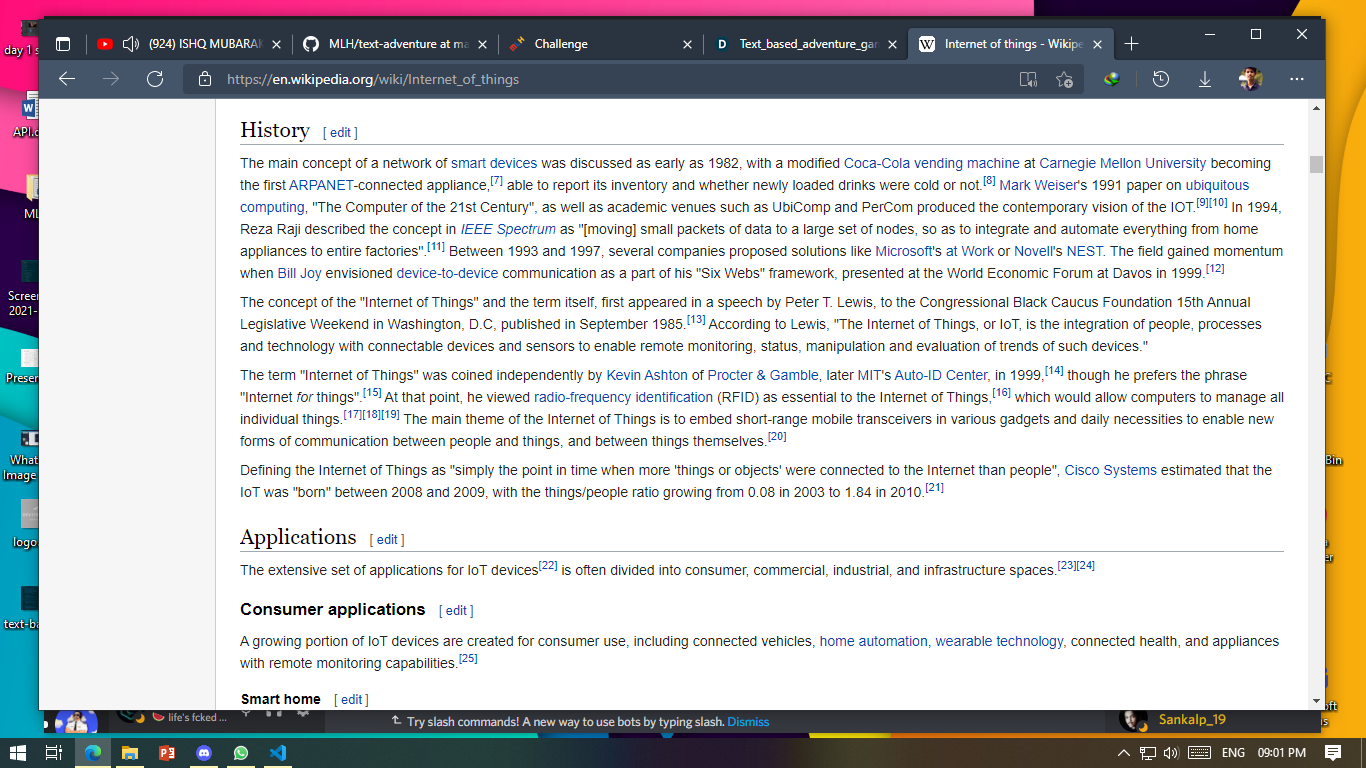The height and width of the screenshot is (768, 1366).
Task: Open PowerPoint from taskbar
Action: (167, 752)
